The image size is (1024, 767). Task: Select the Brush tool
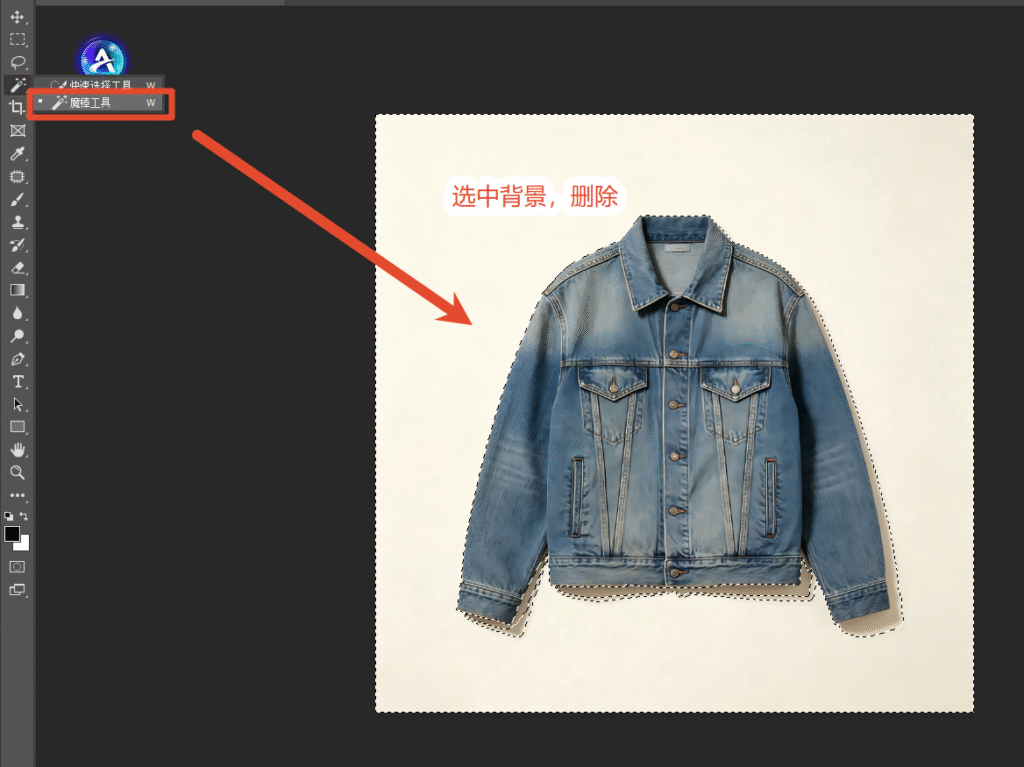click(18, 199)
